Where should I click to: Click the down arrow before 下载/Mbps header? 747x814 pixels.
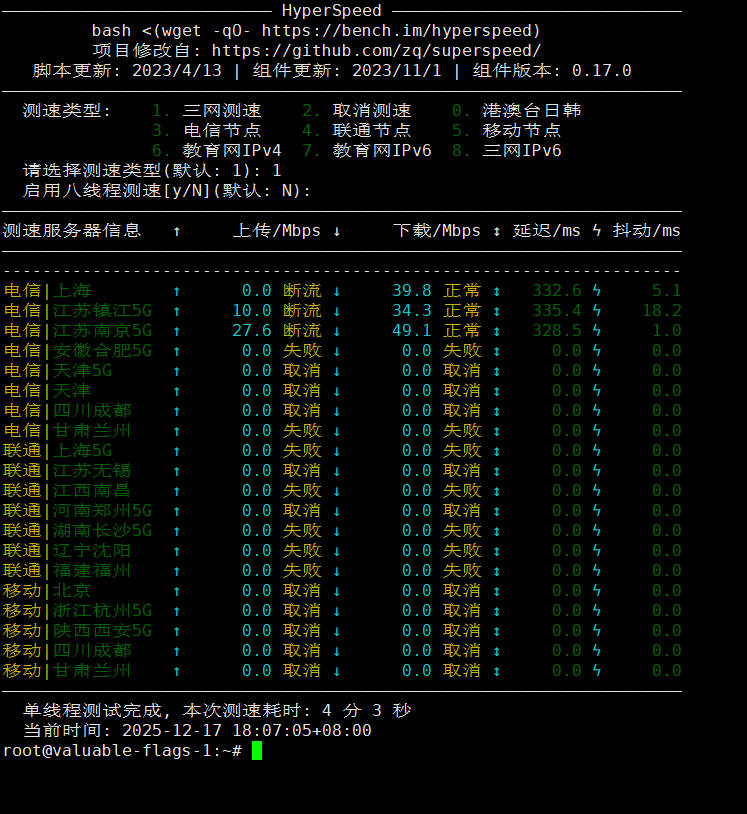tap(337, 231)
